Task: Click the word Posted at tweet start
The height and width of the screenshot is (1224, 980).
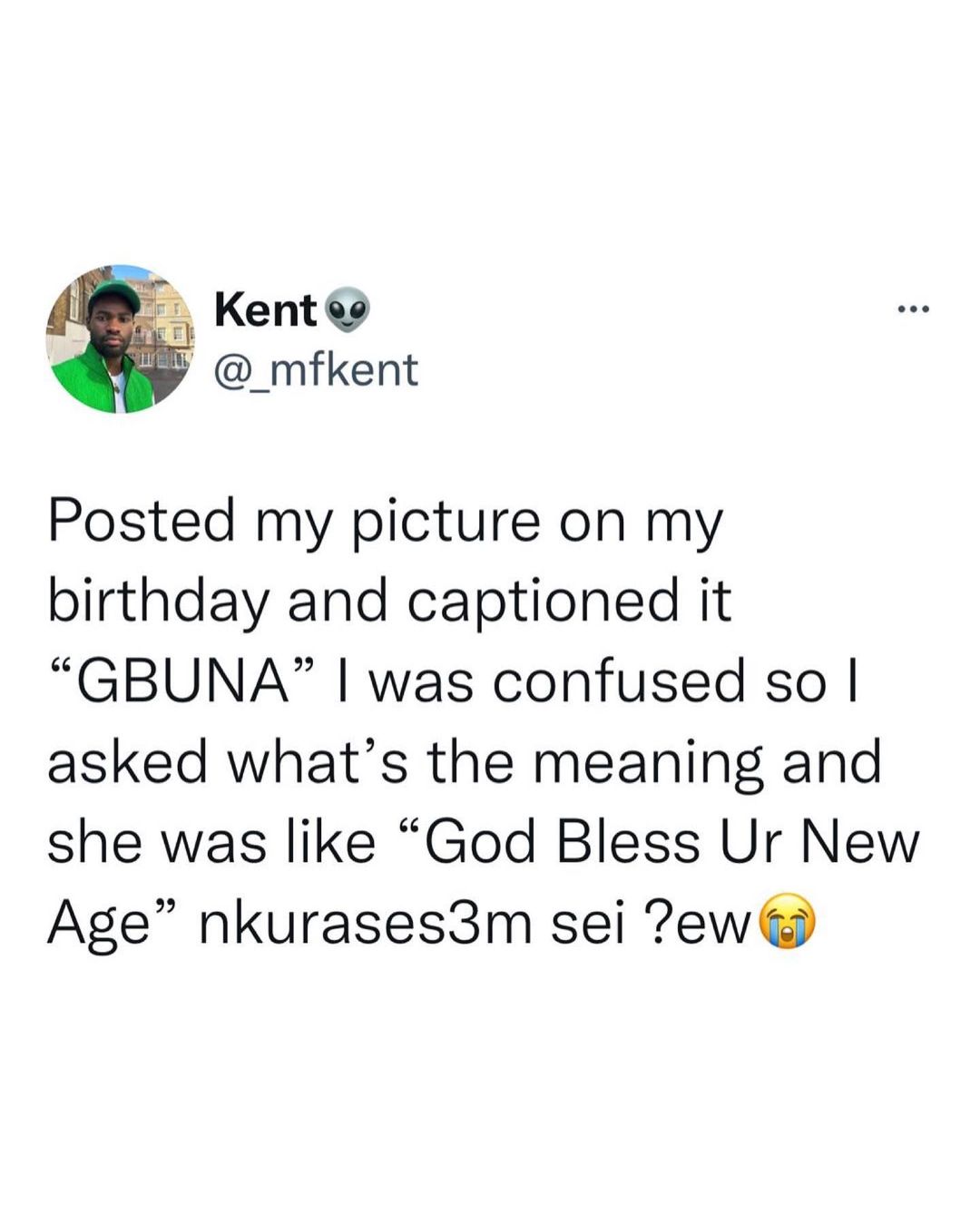Action: pos(141,523)
